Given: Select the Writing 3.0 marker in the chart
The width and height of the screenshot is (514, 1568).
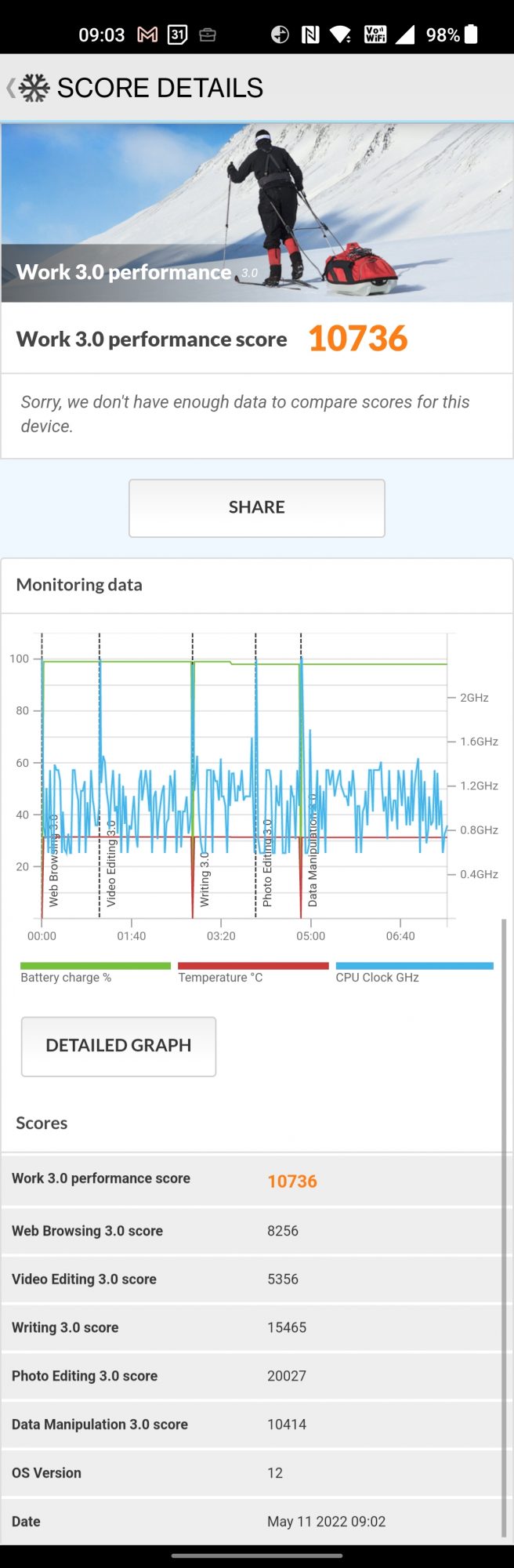Looking at the screenshot, I should click(x=205, y=878).
